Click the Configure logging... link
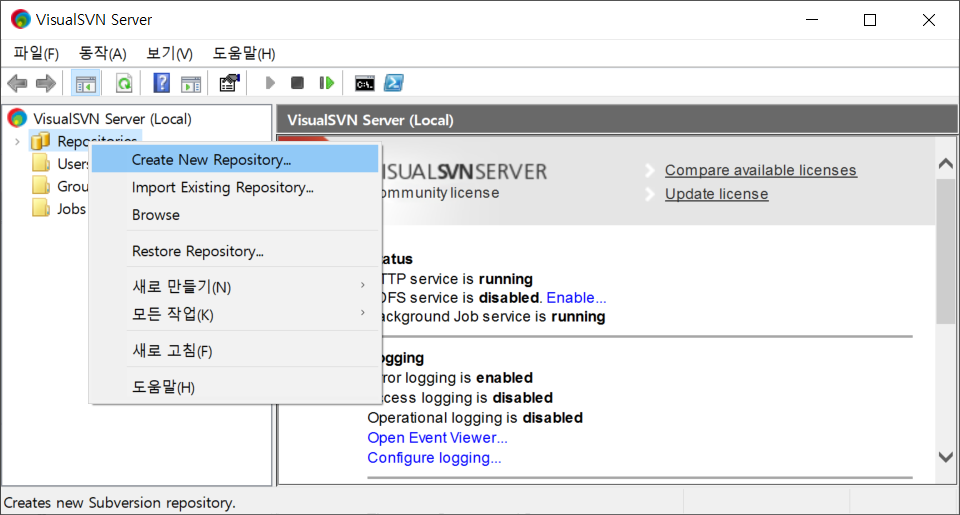Viewport: 960px width, 515px height. 434,458
